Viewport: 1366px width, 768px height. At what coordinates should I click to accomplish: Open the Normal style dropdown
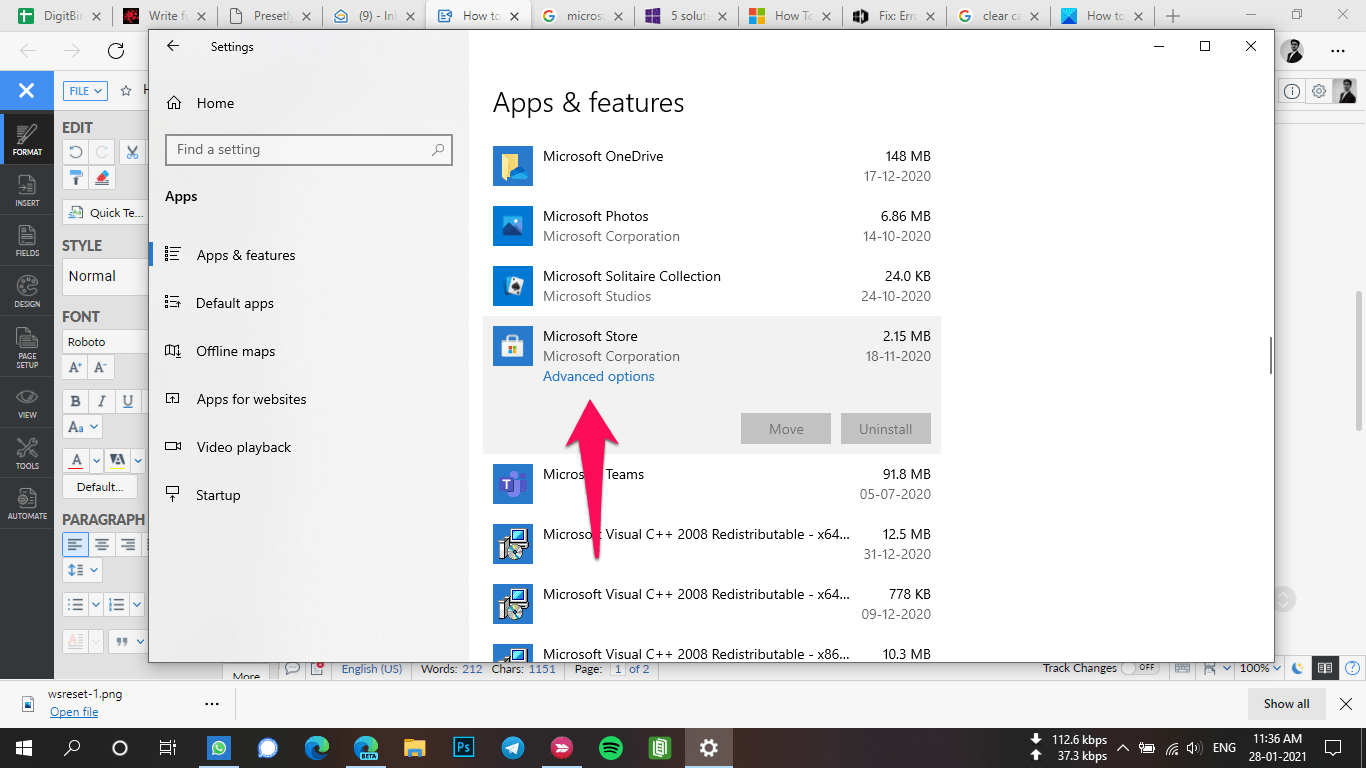105,276
